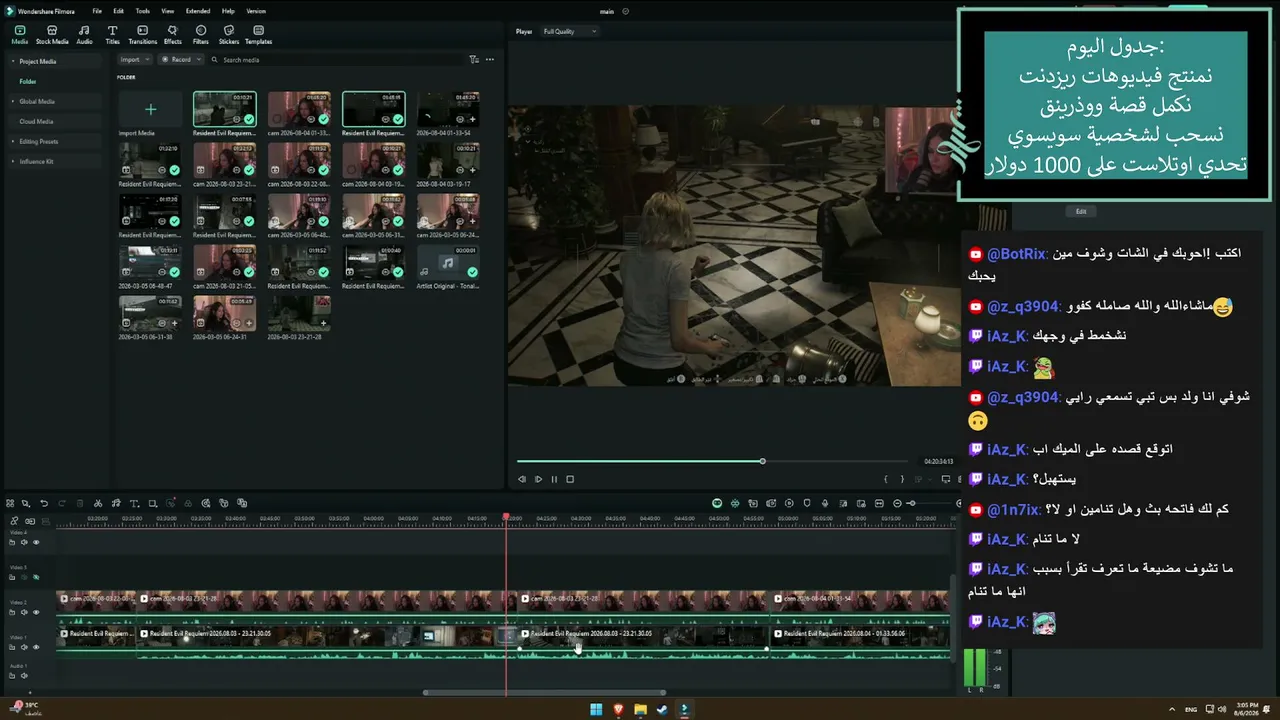Image resolution: width=1280 pixels, height=720 pixels.
Task: Open the media filter and sort options
Action: 474,60
